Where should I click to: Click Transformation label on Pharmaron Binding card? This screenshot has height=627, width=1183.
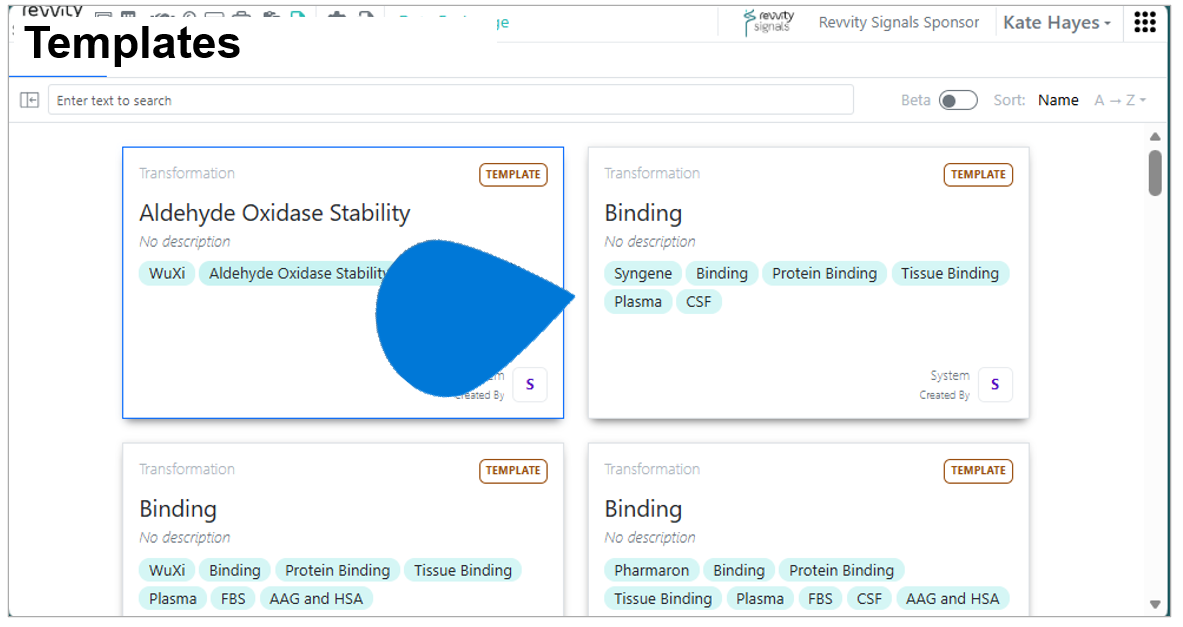point(652,469)
